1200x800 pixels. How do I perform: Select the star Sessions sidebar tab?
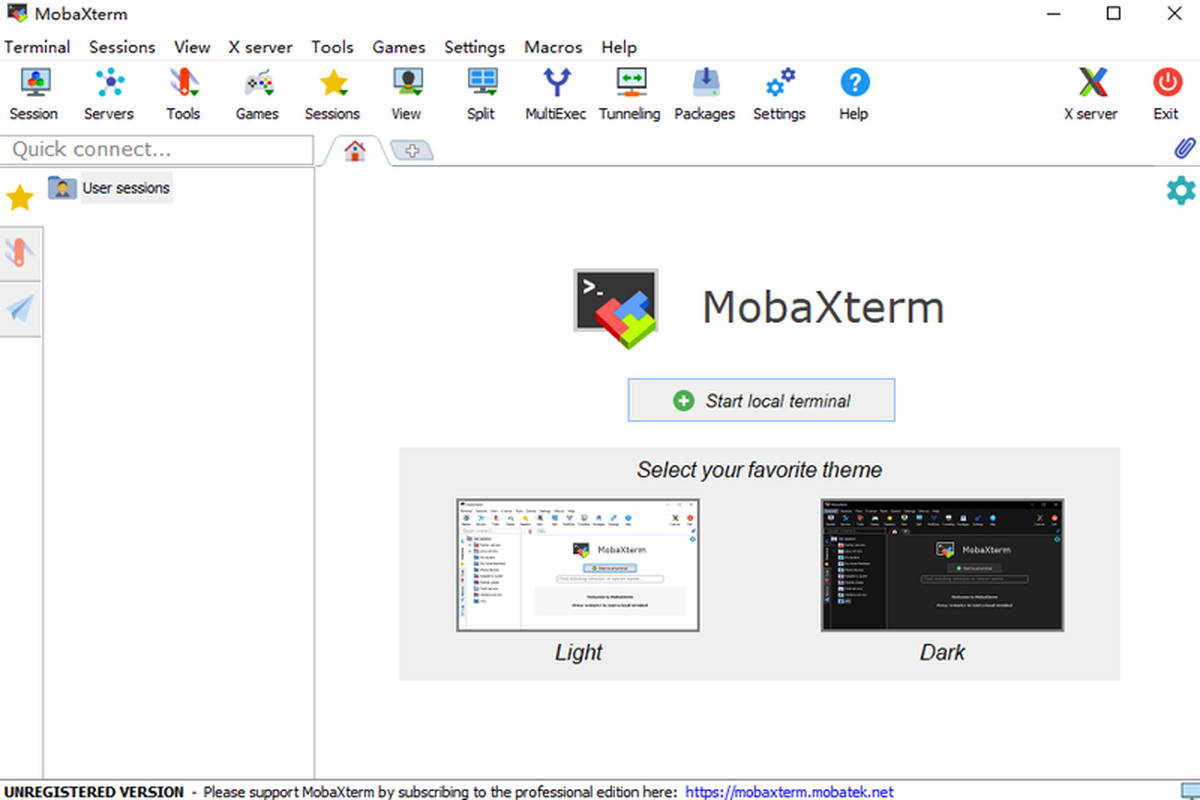pyautogui.click(x=20, y=198)
